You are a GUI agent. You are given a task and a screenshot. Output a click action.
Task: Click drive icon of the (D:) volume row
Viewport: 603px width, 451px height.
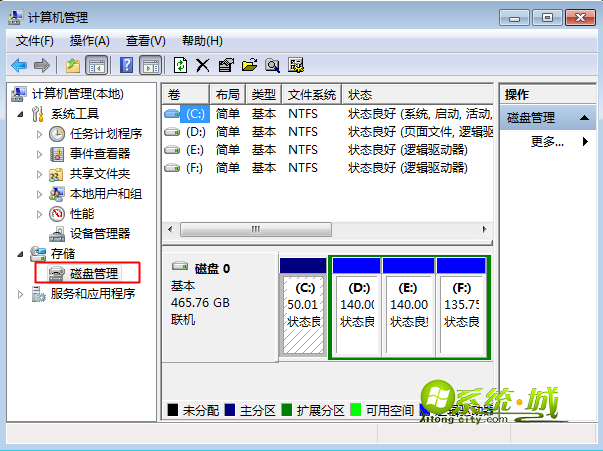click(172, 132)
